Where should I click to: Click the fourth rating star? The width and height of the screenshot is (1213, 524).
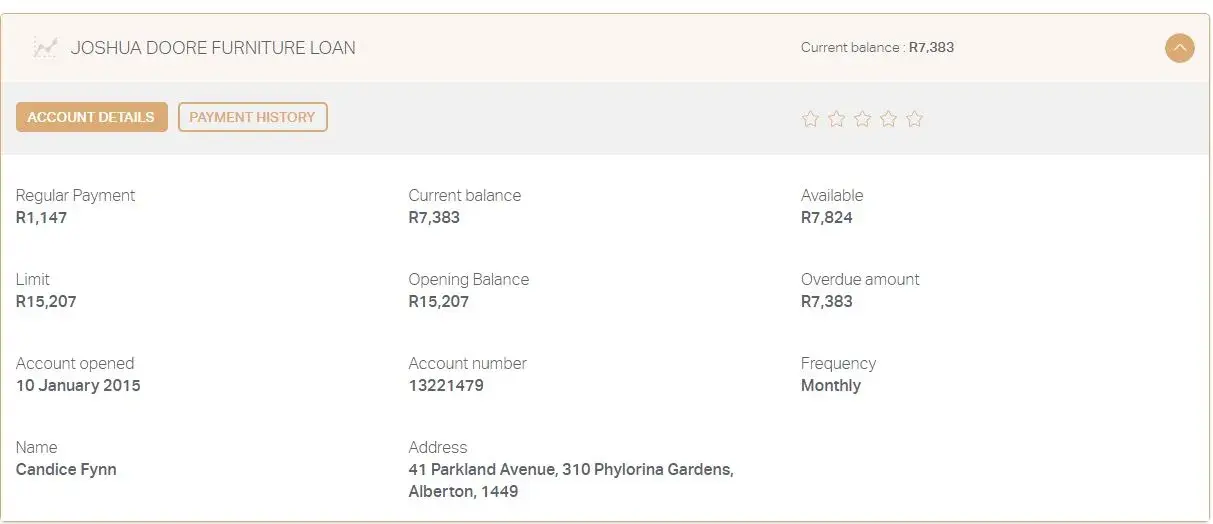coord(888,119)
